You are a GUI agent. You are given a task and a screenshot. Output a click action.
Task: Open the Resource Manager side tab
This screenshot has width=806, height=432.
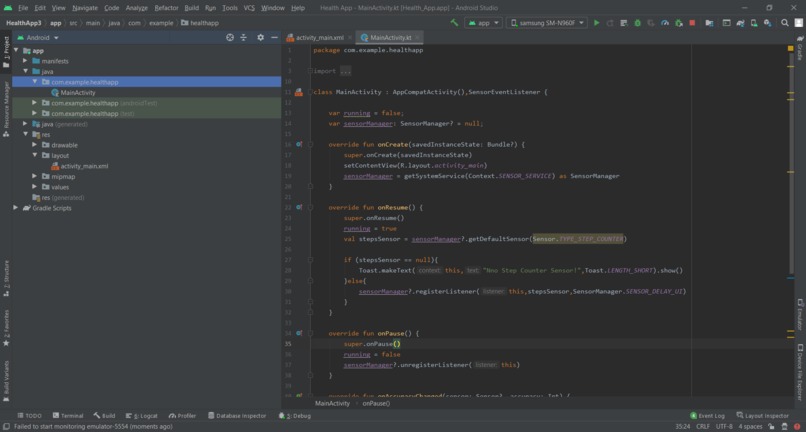(6, 109)
